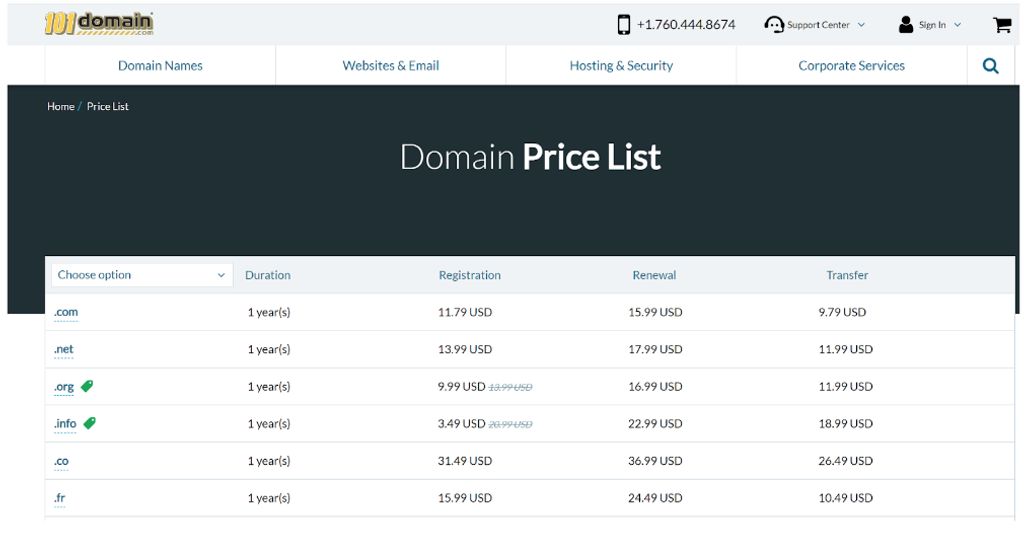Click the 26.49 USD .co transfer price
The height and width of the screenshot is (537, 1024).
click(846, 461)
